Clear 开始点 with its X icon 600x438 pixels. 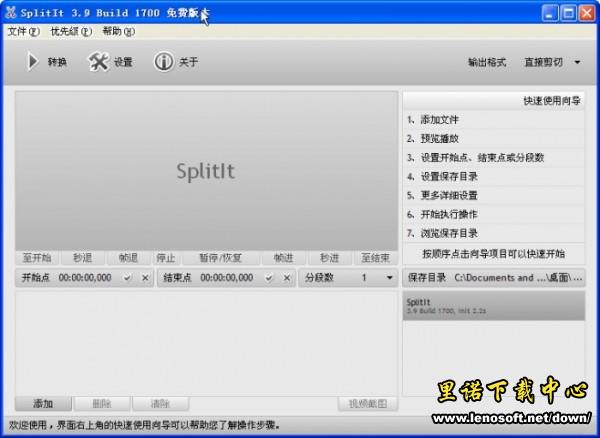(x=145, y=278)
